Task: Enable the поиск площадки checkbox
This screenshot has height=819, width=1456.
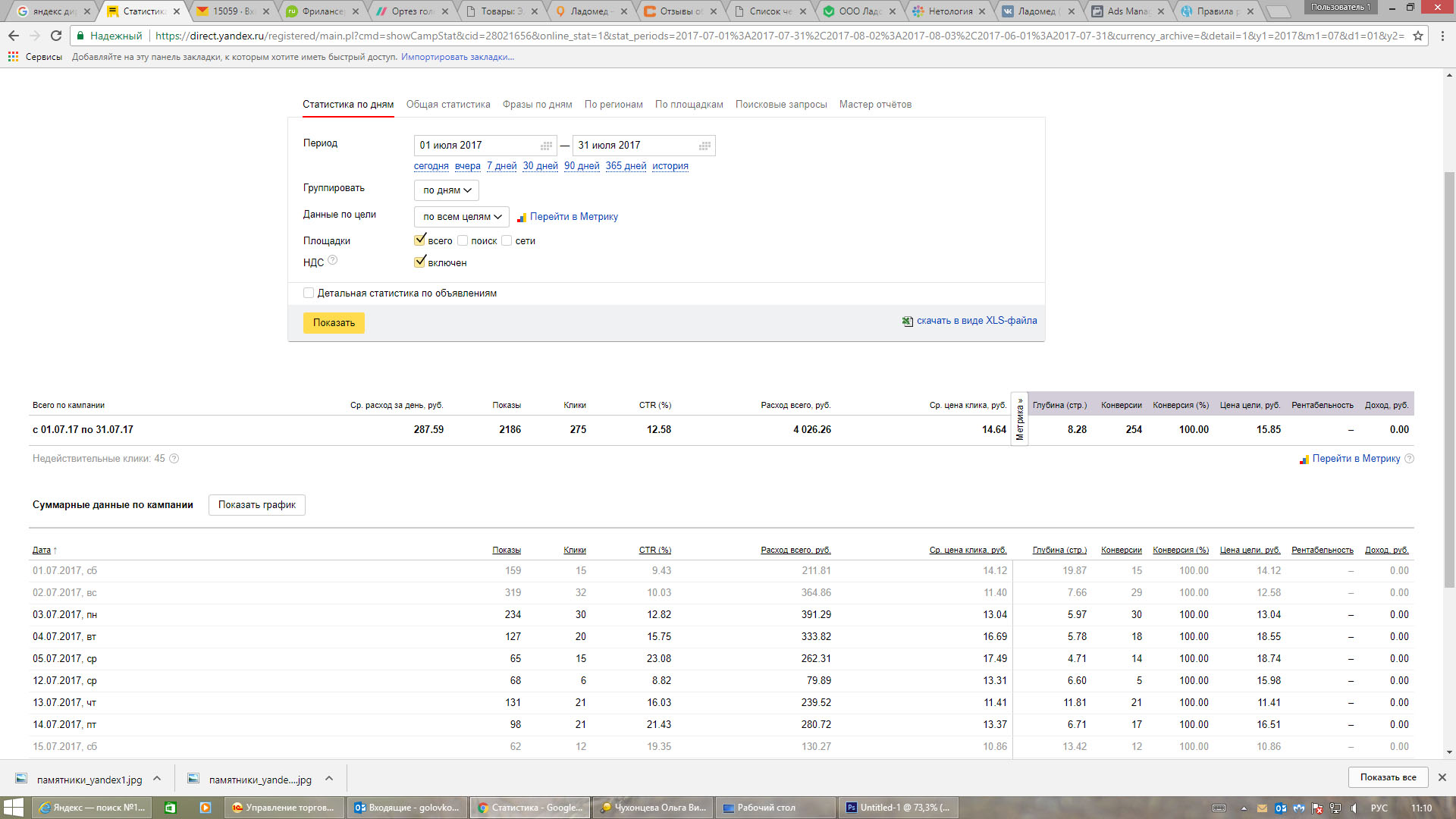Action: point(463,241)
